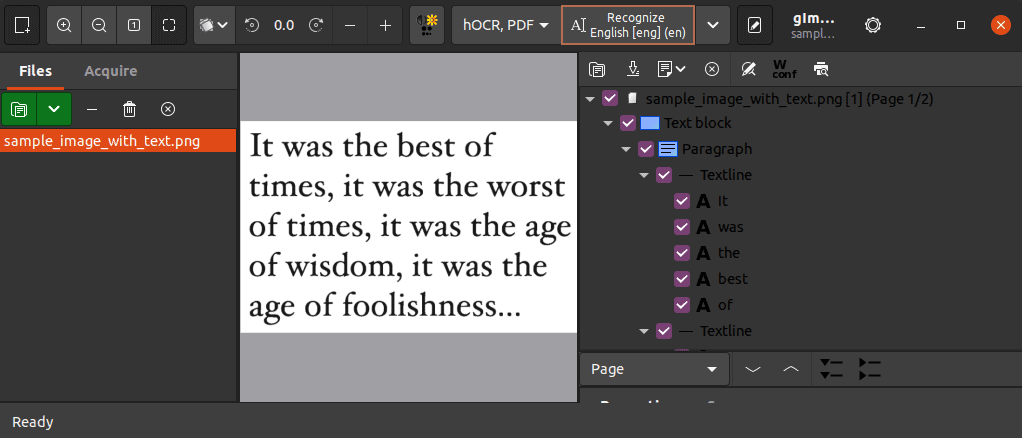Screen dimensions: 1022x438
Task: Open the export output dropdown
Action: (671, 69)
